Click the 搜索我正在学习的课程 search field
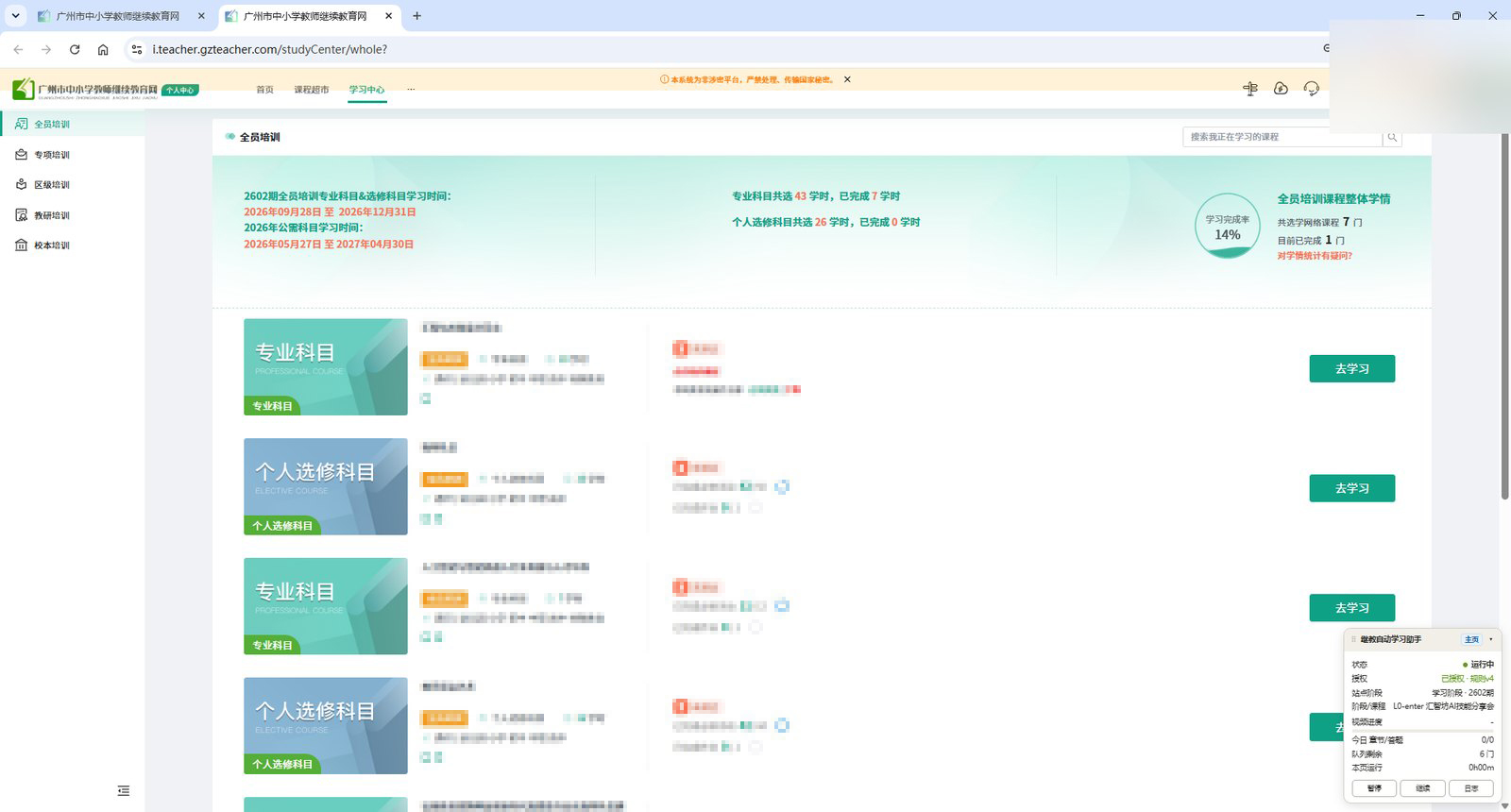Viewport: 1511px width, 812px height. [x=1282, y=137]
